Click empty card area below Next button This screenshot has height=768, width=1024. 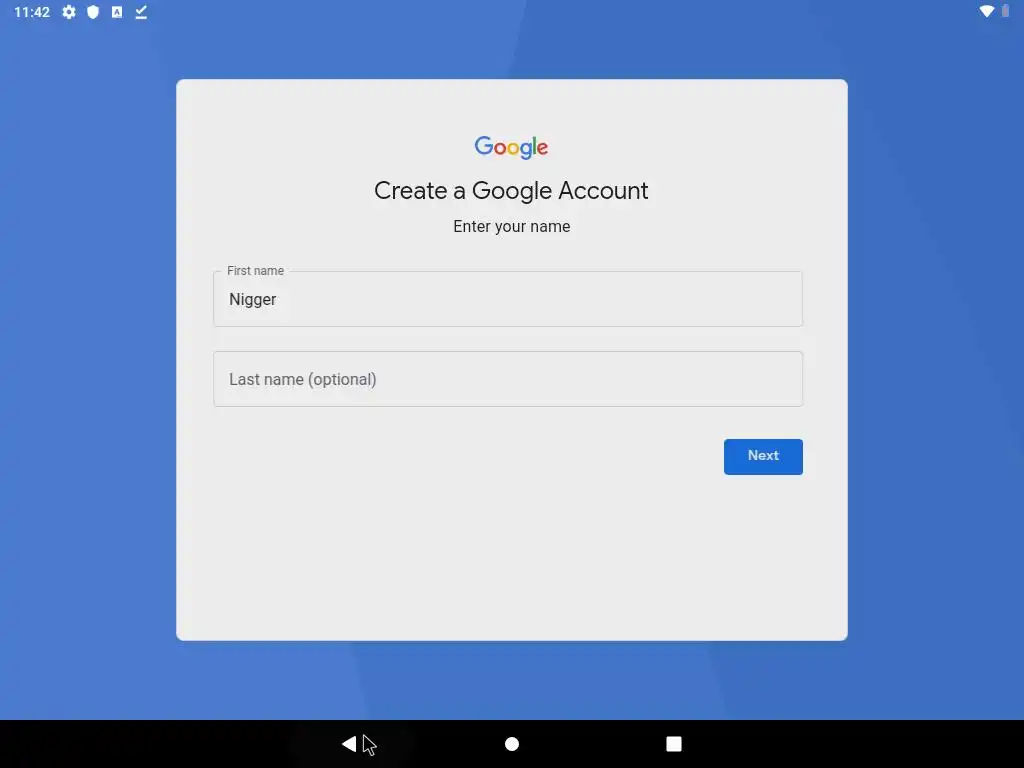point(511,555)
